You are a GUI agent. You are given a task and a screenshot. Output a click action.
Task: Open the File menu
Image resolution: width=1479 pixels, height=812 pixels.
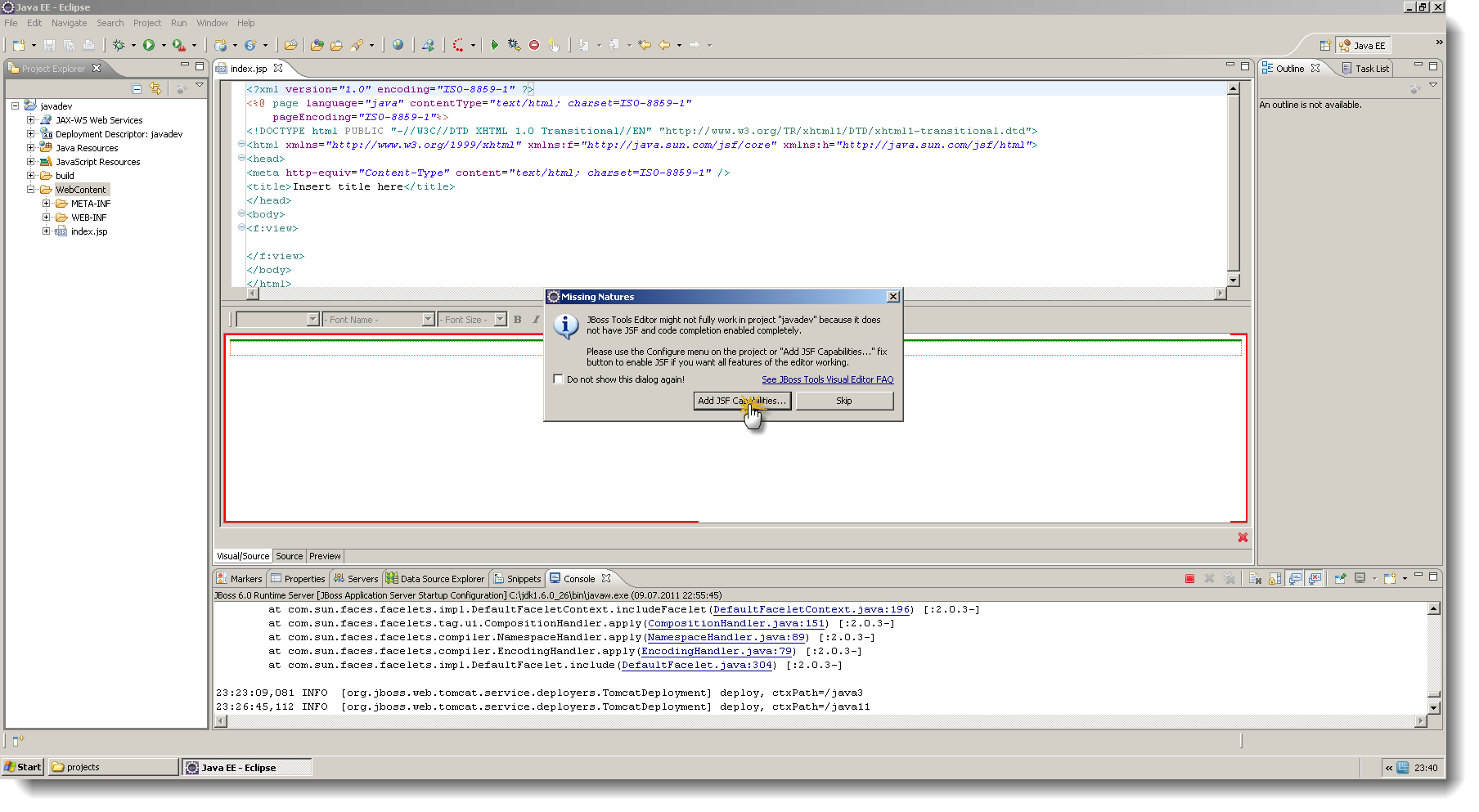pyautogui.click(x=11, y=23)
